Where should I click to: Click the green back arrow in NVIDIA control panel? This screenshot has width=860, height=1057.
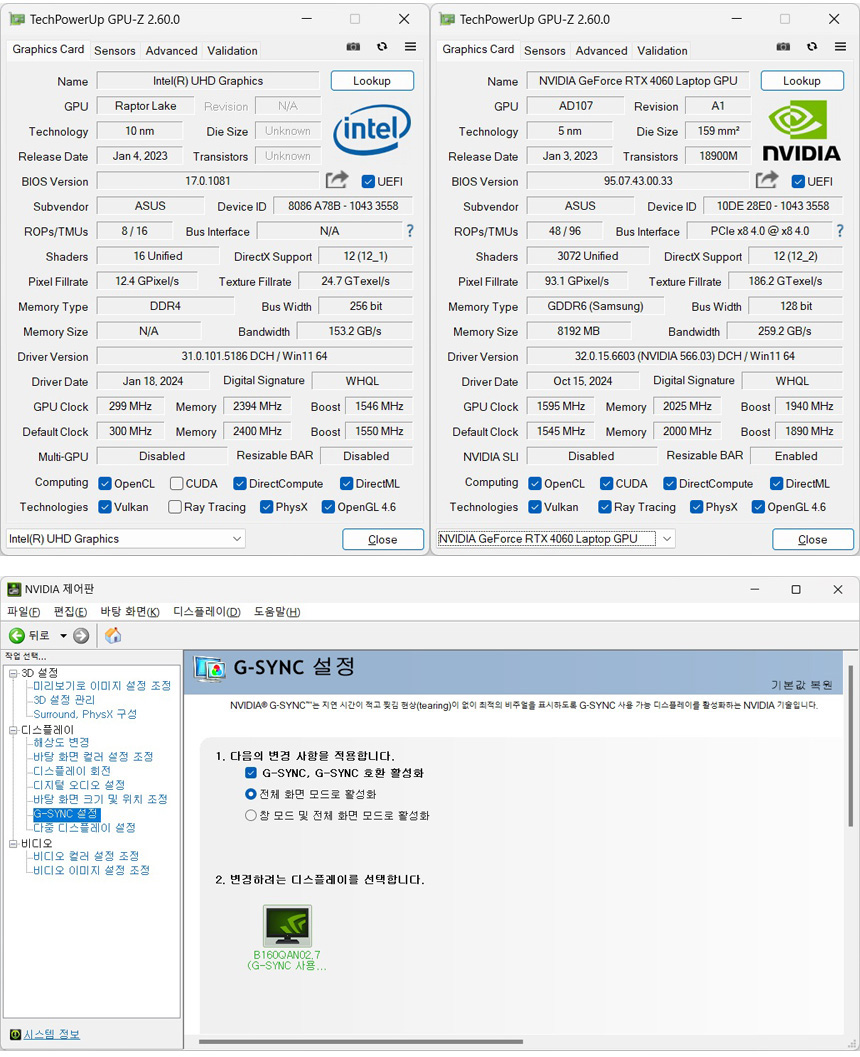point(17,635)
